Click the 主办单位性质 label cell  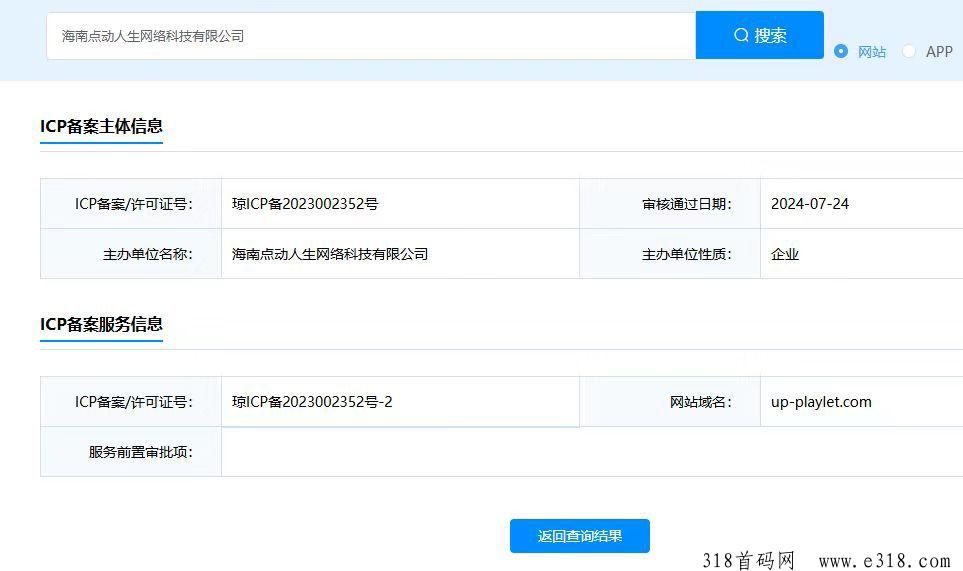(670, 254)
